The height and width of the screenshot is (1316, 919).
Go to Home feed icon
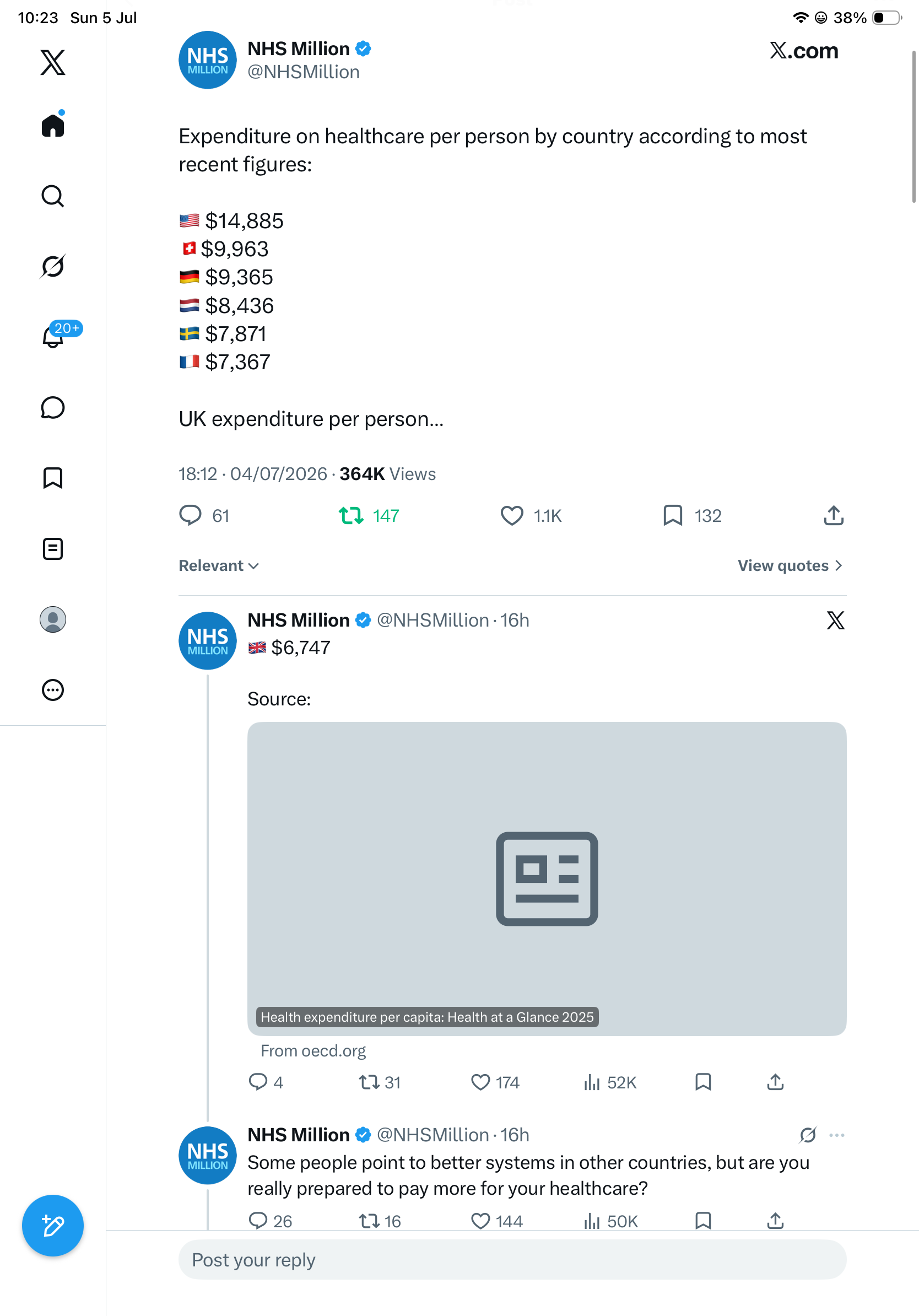coord(53,125)
